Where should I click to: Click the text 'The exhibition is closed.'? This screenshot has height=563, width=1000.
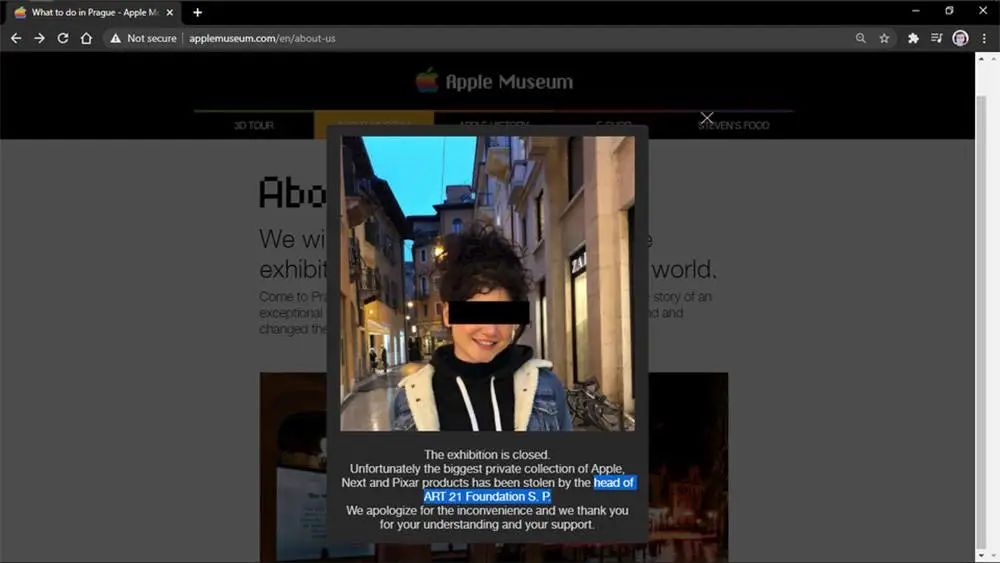click(487, 455)
